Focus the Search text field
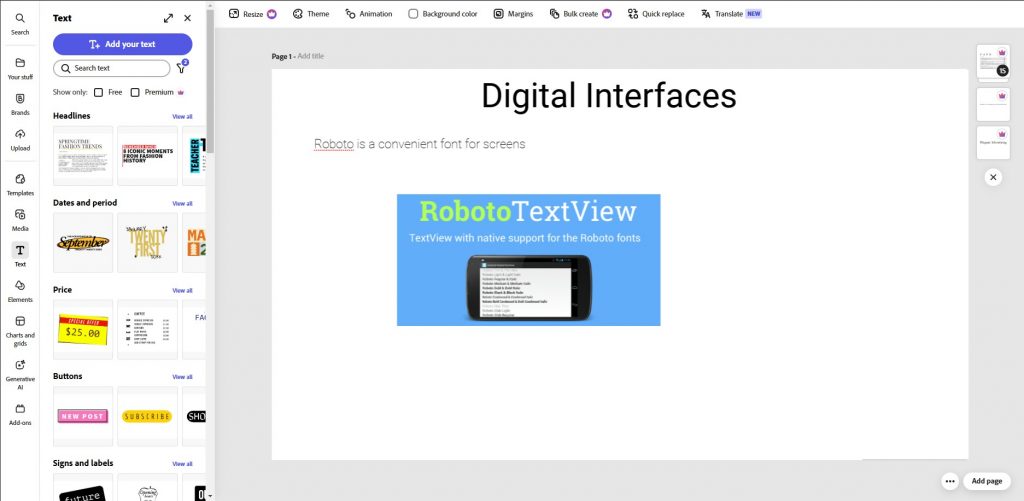 click(x=112, y=68)
